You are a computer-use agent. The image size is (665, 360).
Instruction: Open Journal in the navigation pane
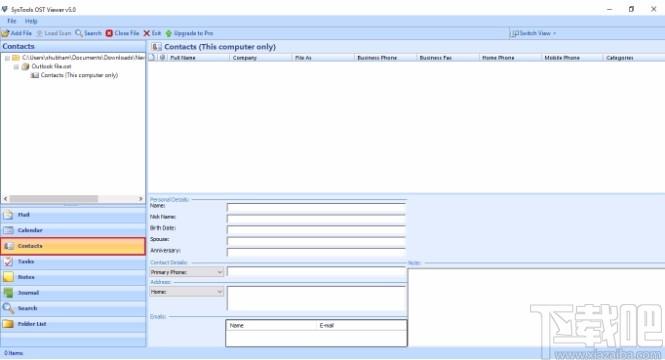[73, 293]
